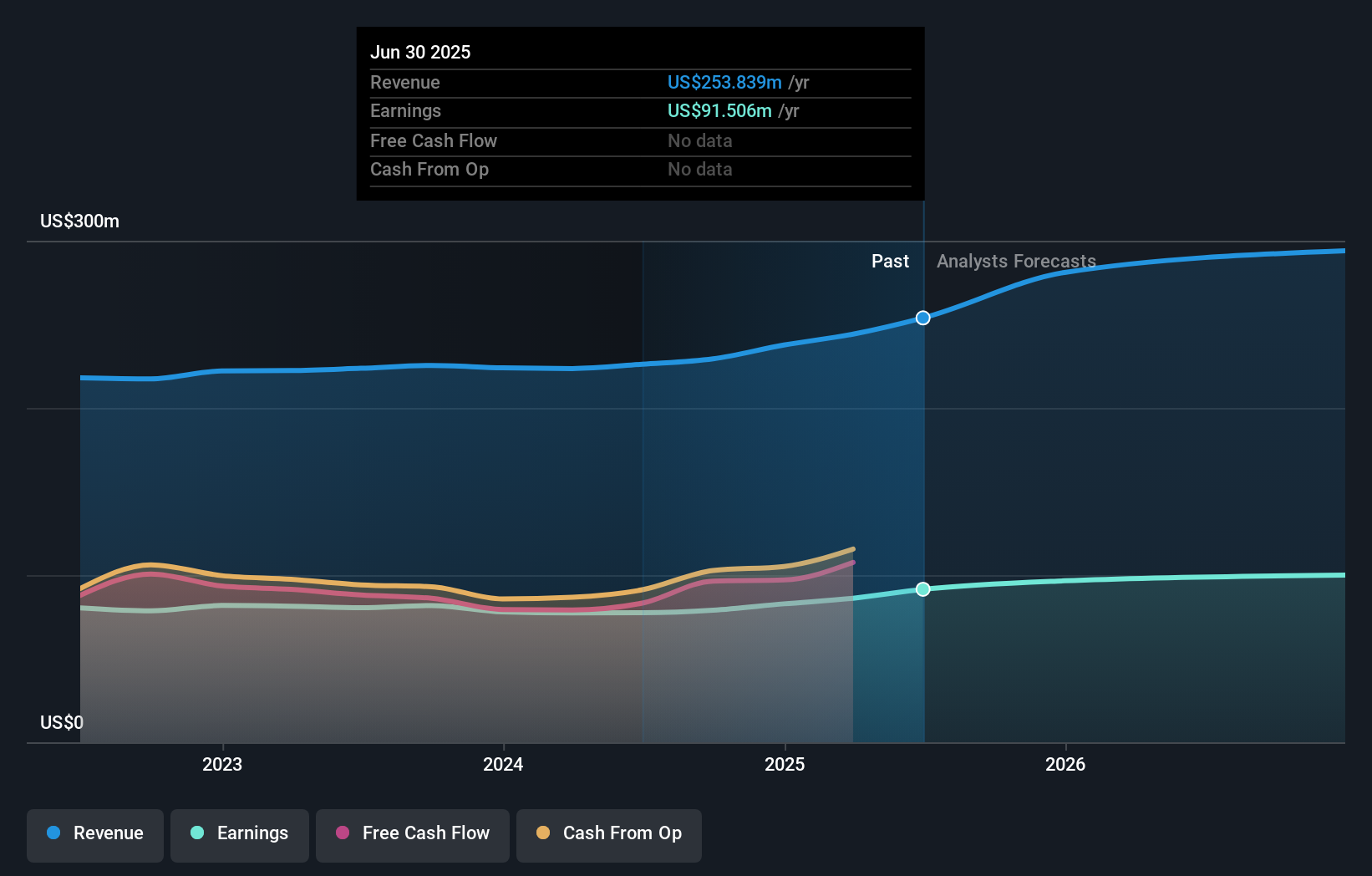
Task: Click the Past label on chart
Action: [890, 261]
